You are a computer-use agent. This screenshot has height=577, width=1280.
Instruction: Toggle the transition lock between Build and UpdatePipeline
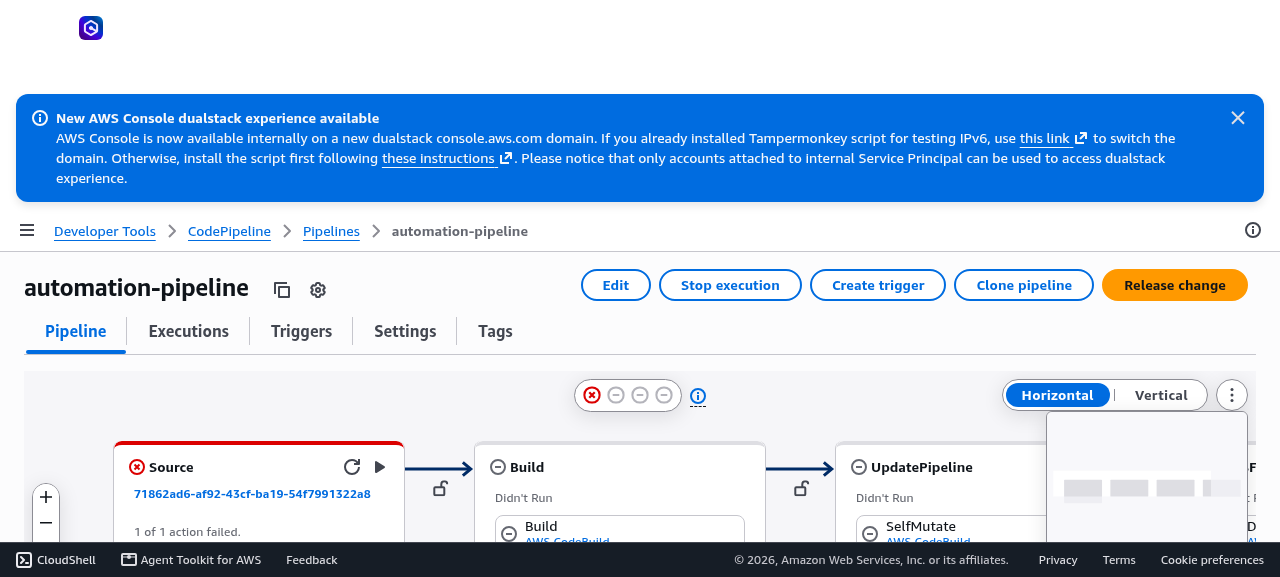[x=801, y=488]
